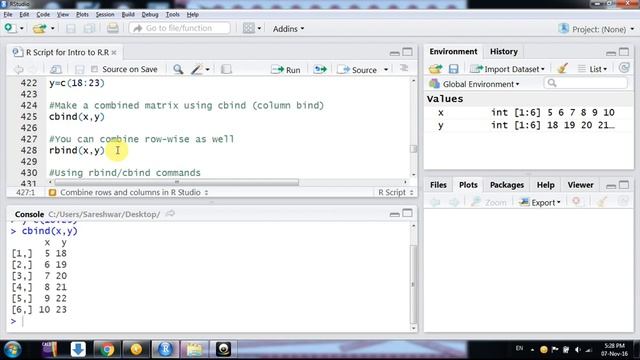Click the Environment search field
The width and height of the screenshot is (640, 360).
point(585,83)
